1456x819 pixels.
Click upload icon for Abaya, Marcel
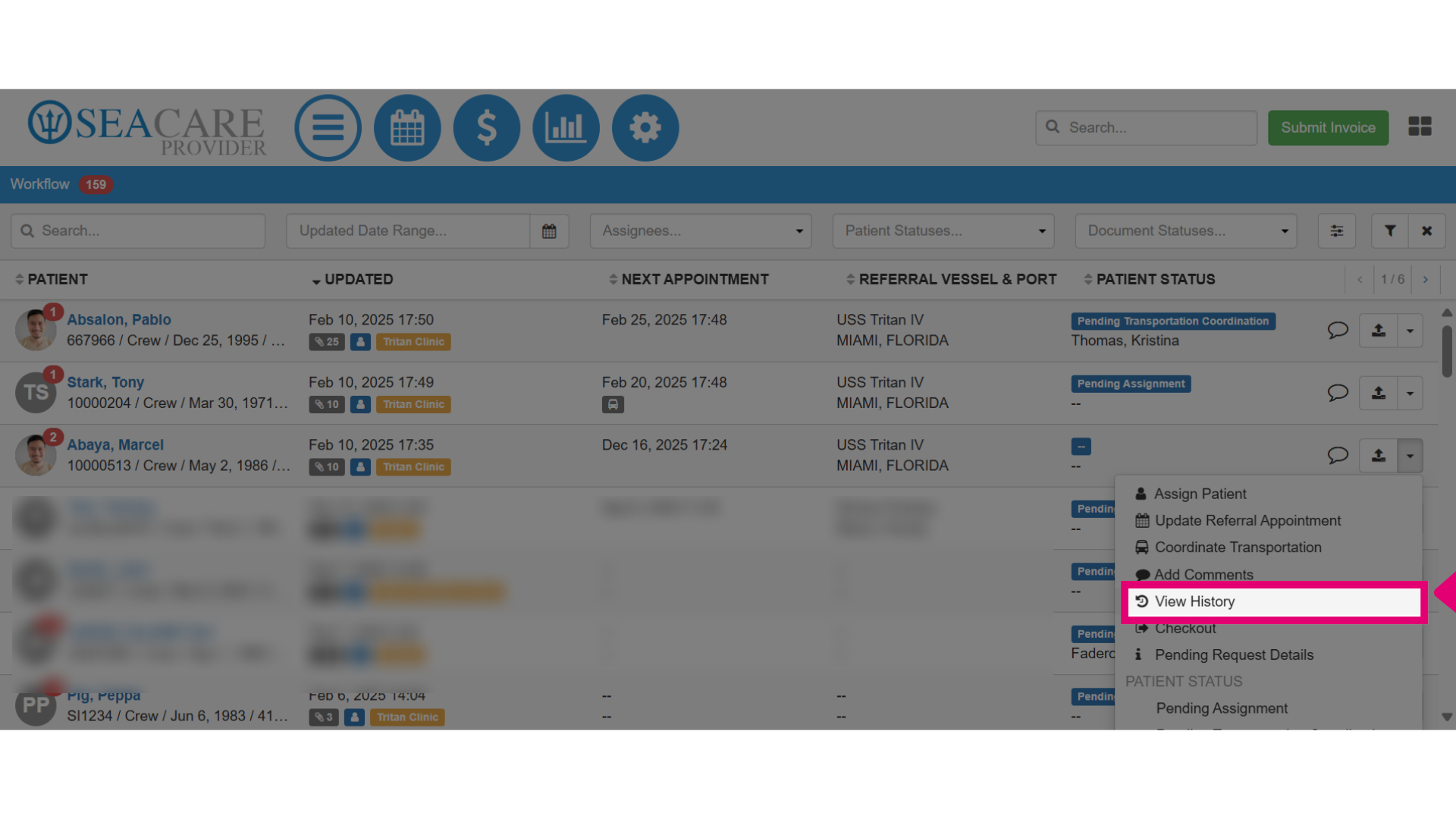pyautogui.click(x=1379, y=456)
